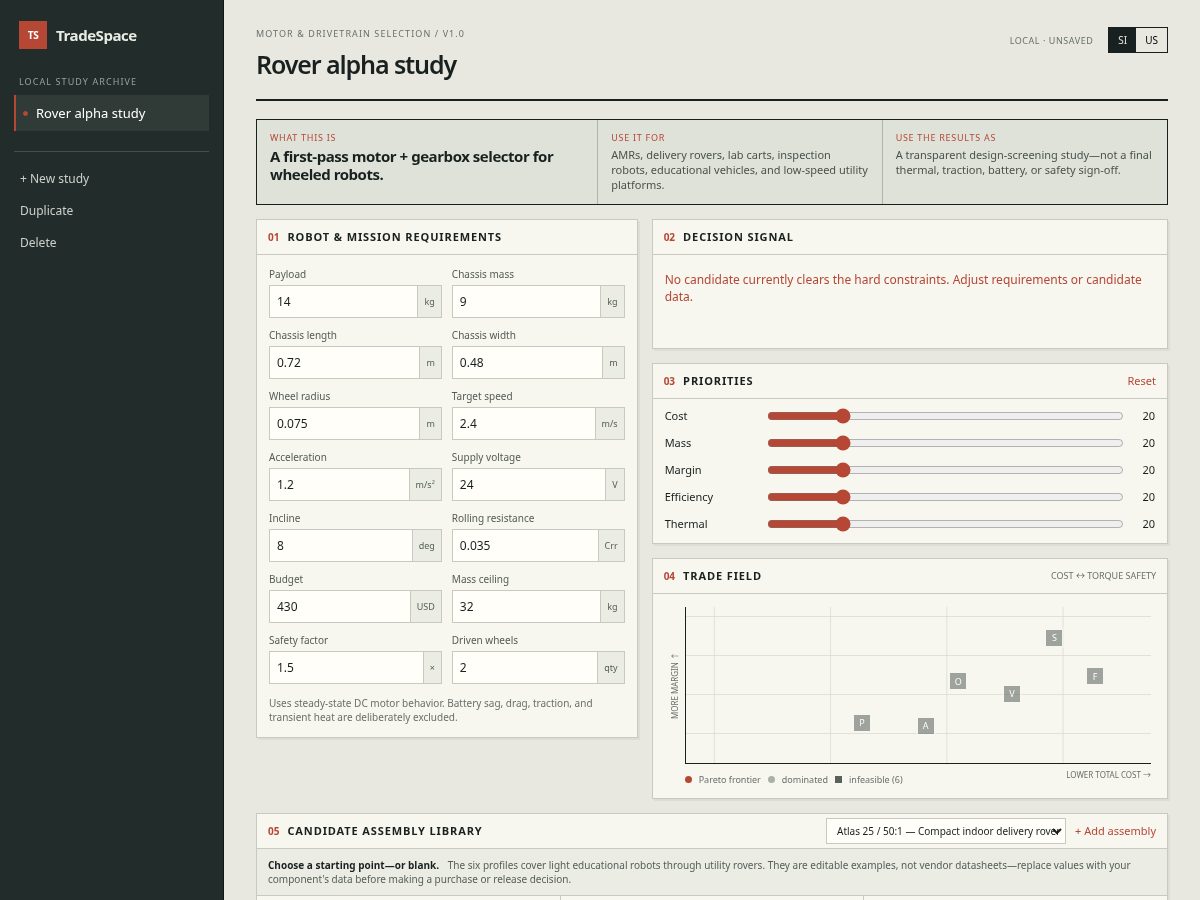
Task: Edit the Chassis mass field
Action: coord(526,302)
